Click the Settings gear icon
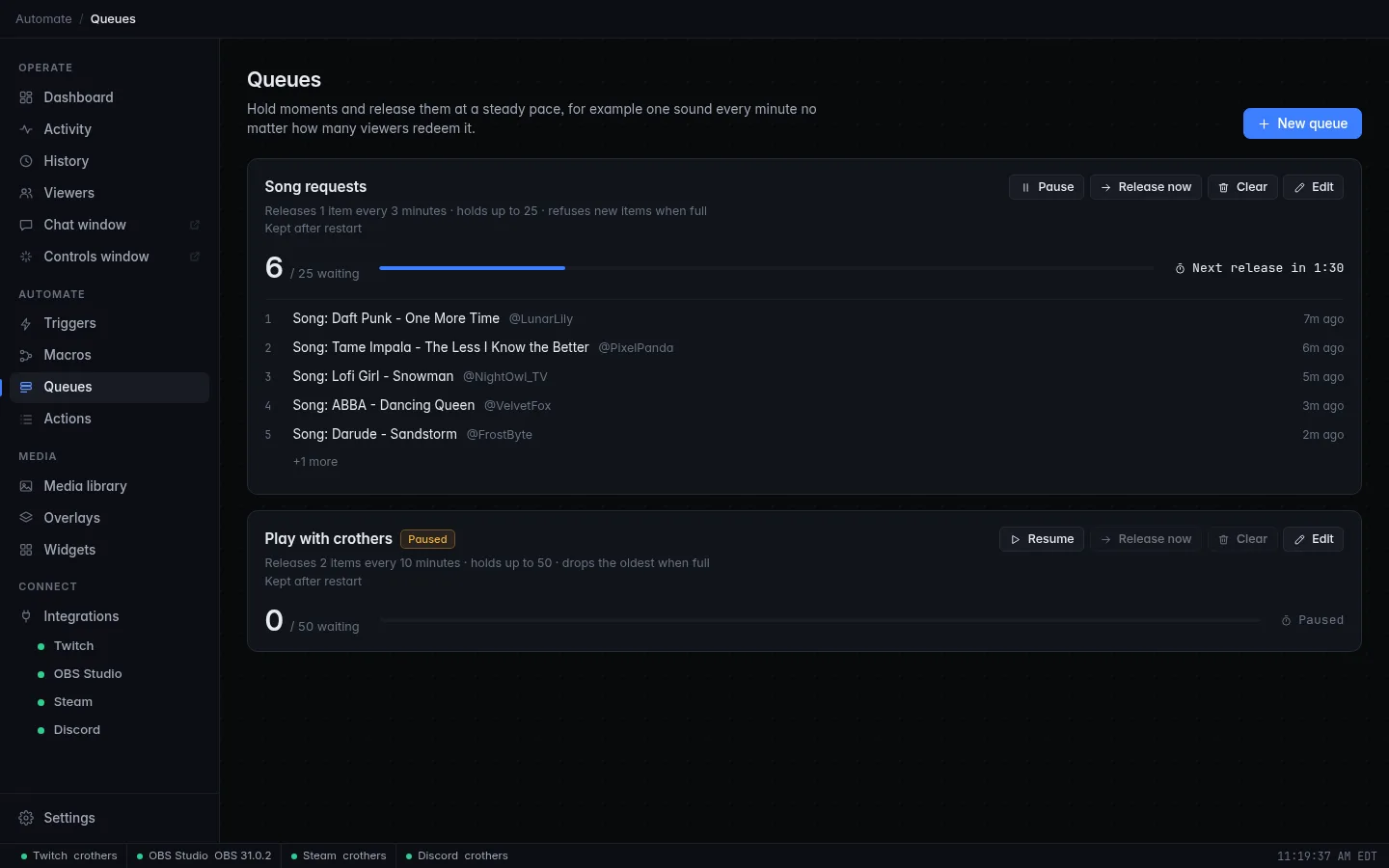1389x868 pixels. 26,818
